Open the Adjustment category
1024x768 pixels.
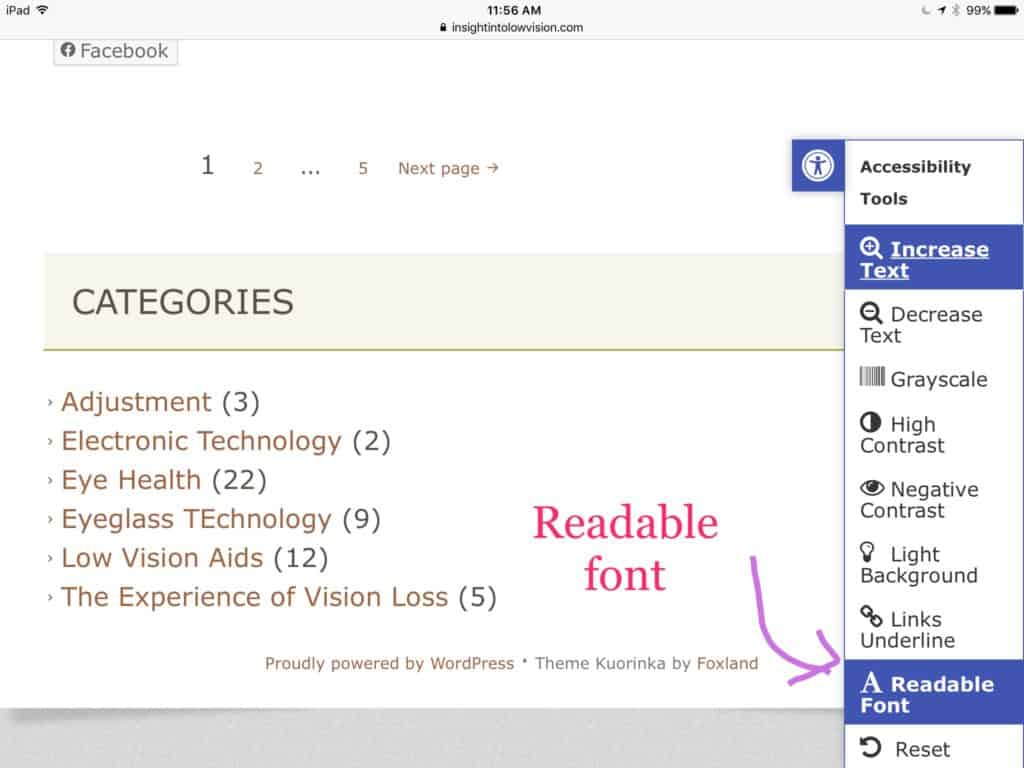136,402
